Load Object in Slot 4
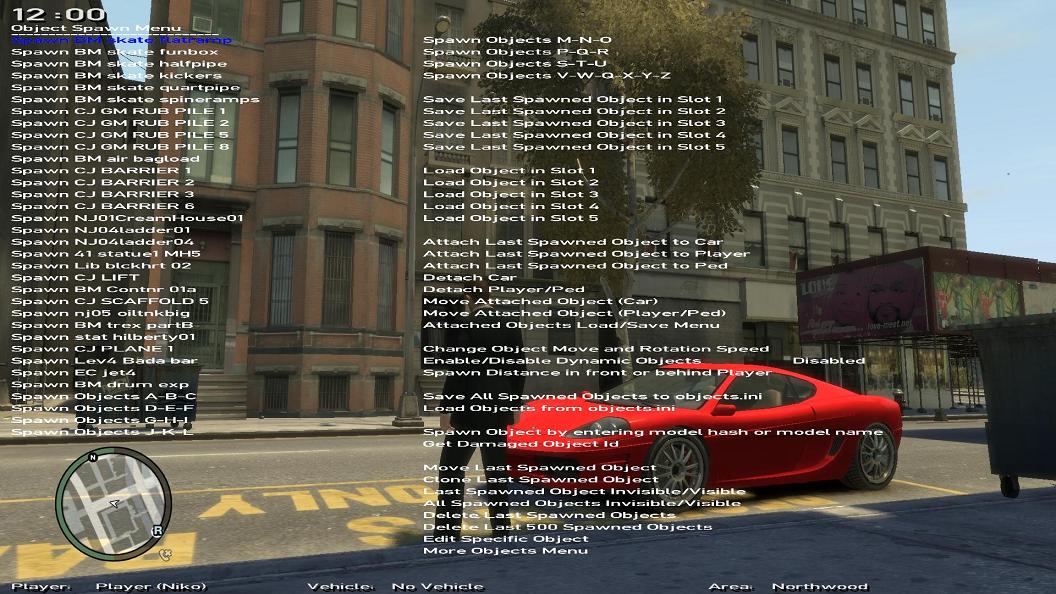Screen dimensions: 1056x594 point(510,207)
